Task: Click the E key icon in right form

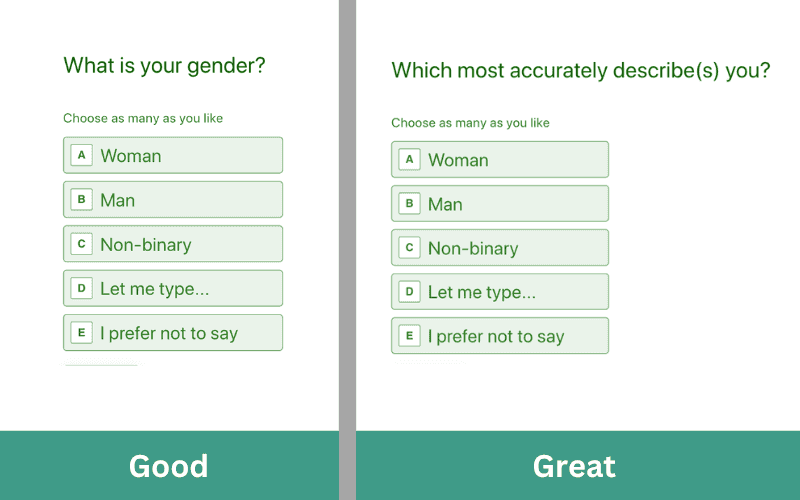Action: 408,336
